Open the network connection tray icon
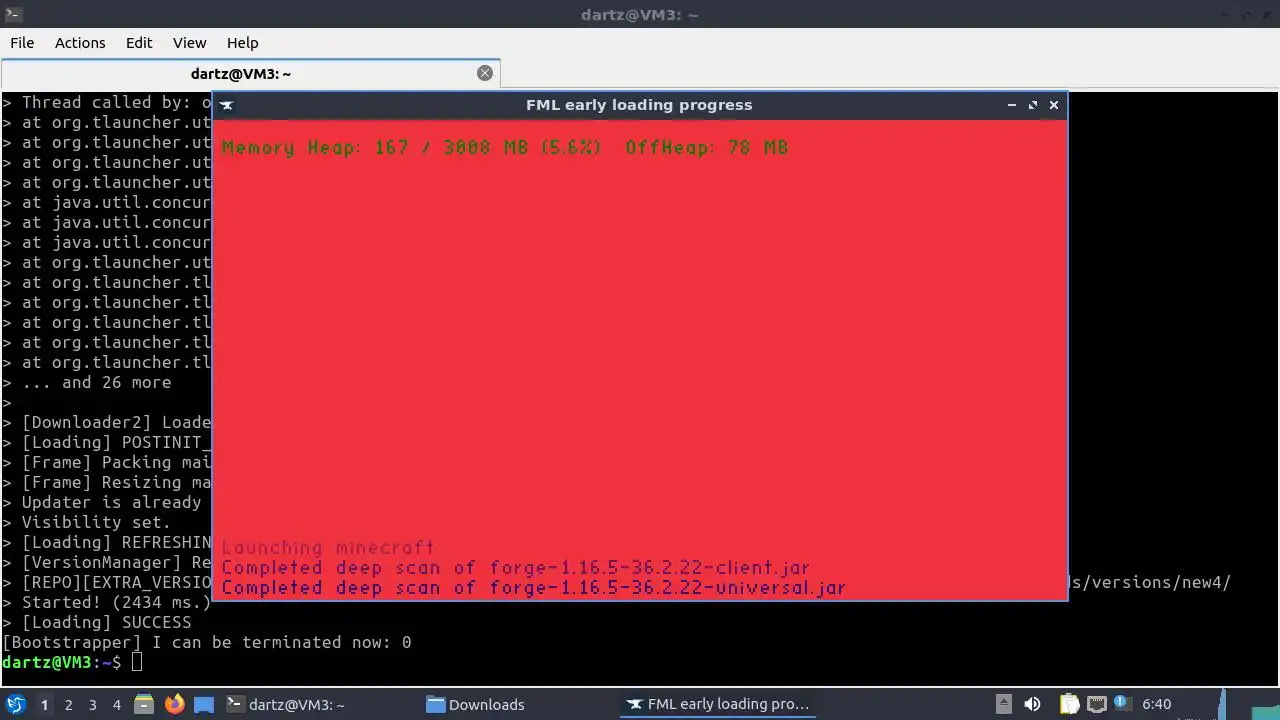The width and height of the screenshot is (1280, 720). (x=1096, y=704)
